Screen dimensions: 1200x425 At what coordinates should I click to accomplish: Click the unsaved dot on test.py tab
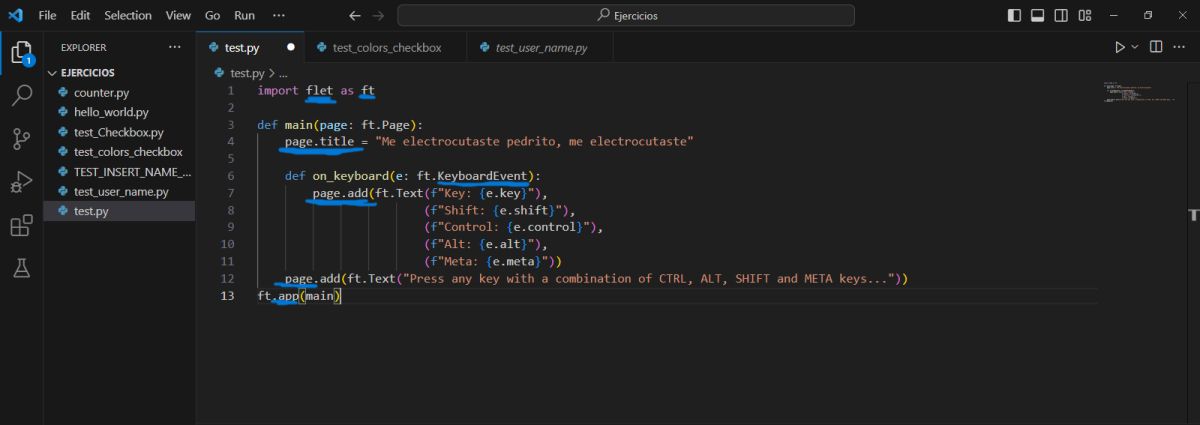point(291,47)
